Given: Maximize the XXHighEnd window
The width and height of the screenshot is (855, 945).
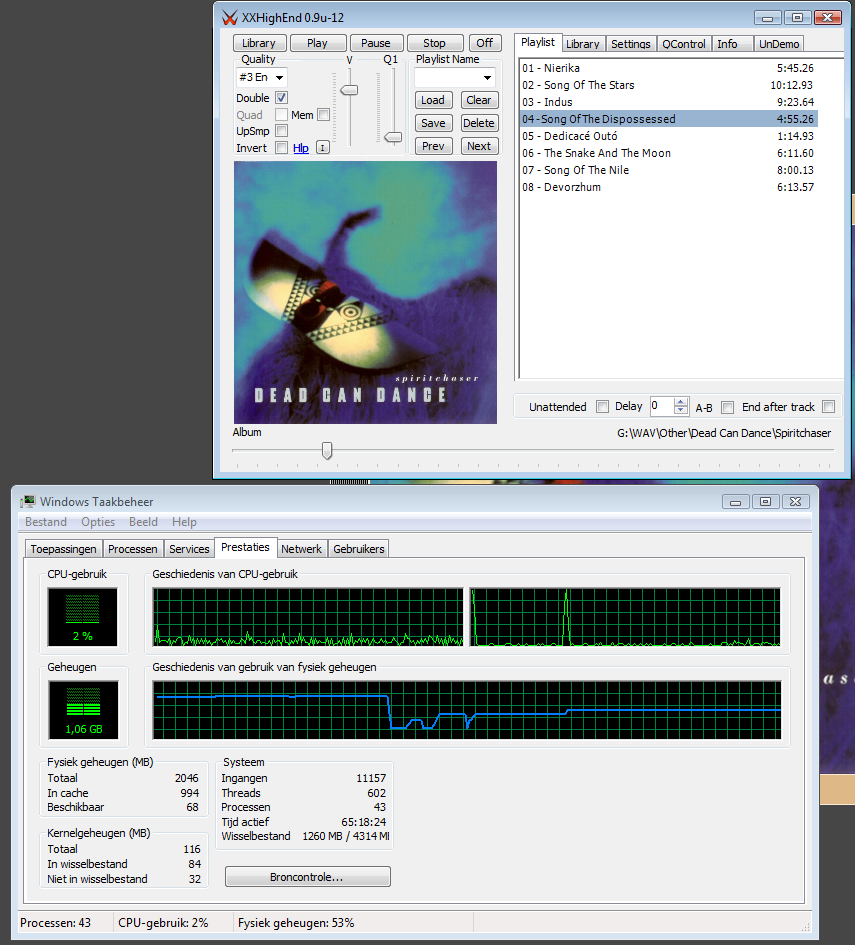Looking at the screenshot, I should tap(797, 18).
